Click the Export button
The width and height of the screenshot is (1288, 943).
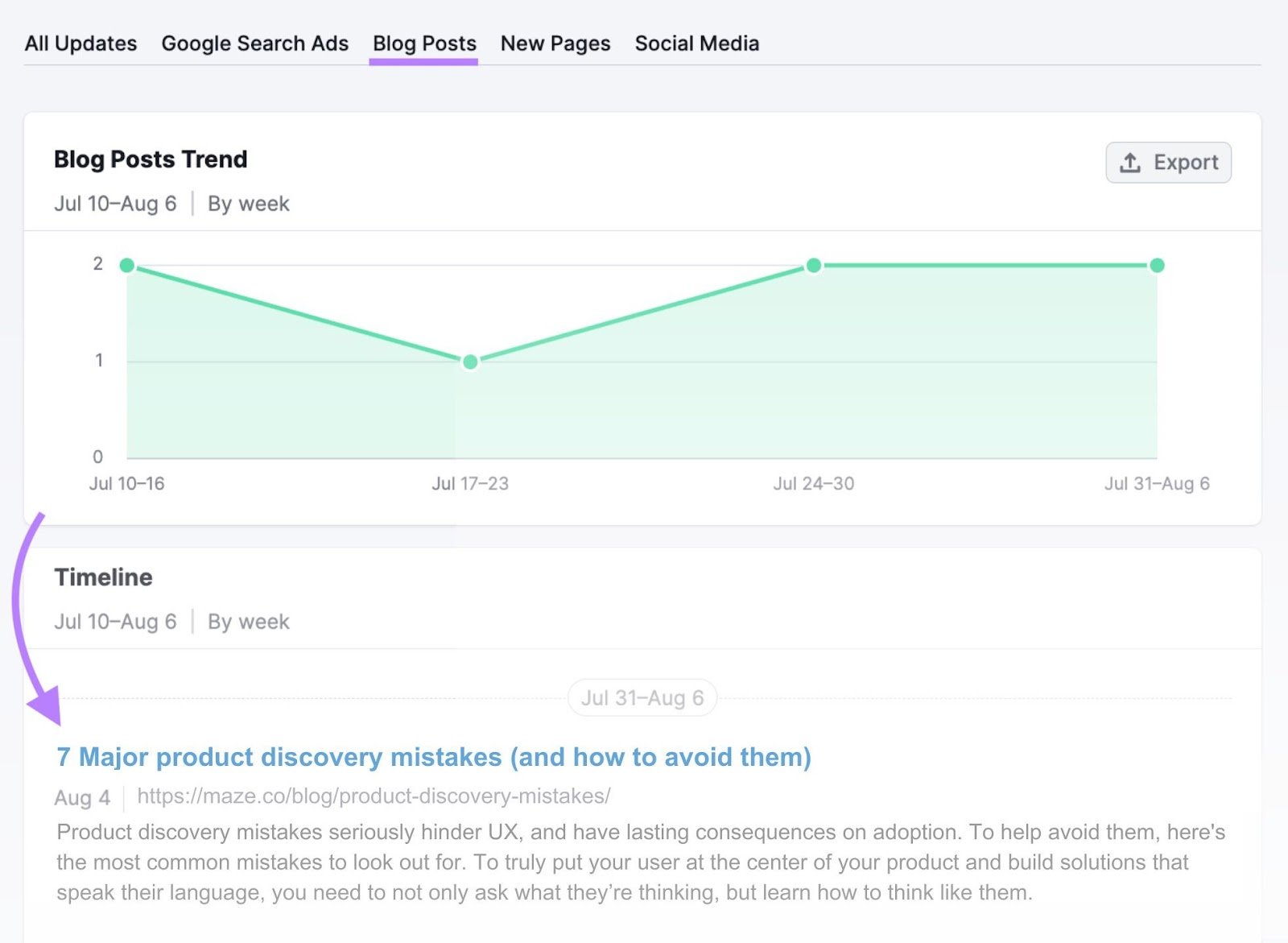[1168, 162]
